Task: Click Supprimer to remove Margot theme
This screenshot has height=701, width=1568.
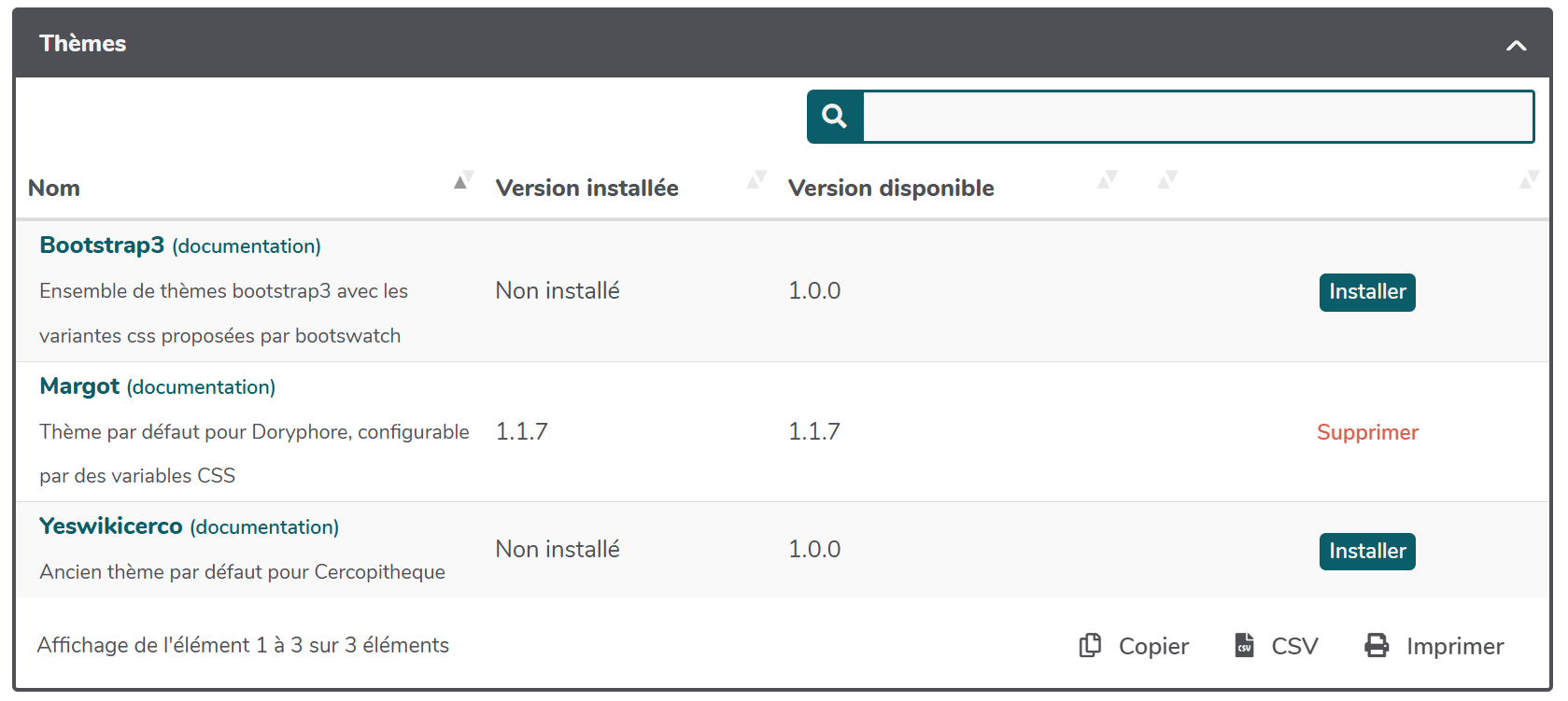Action: (1367, 432)
